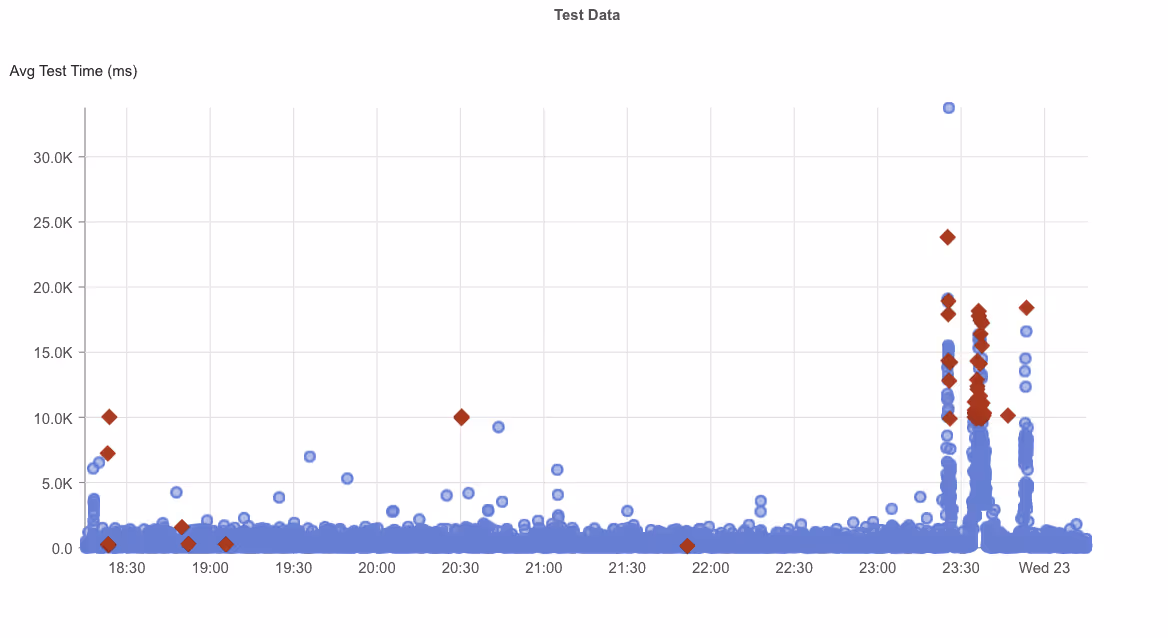The image size is (1168, 638).
Task: Click the "22:30" x-axis time label
Action: tap(794, 568)
